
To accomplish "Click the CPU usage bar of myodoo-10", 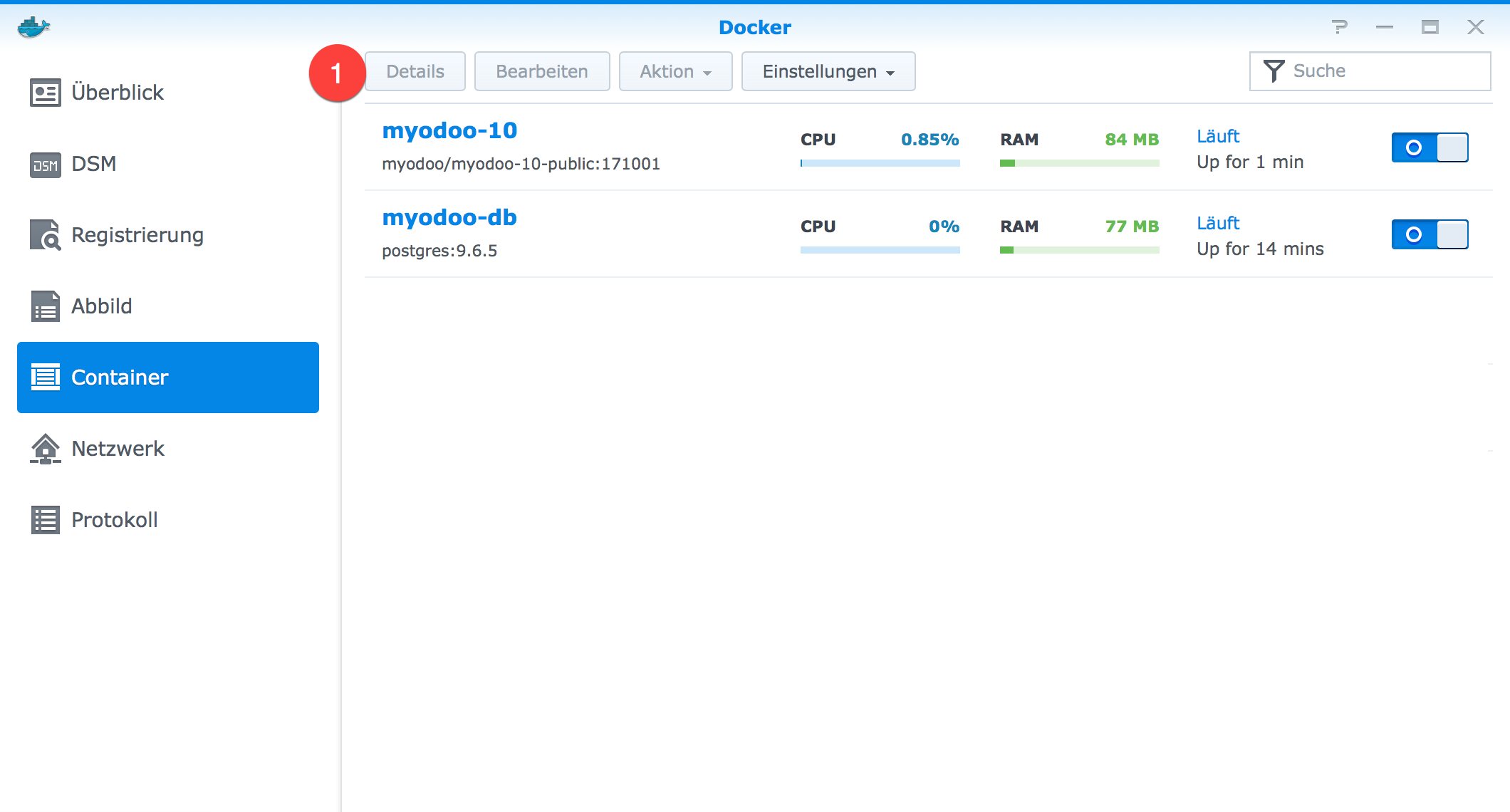I will point(880,162).
